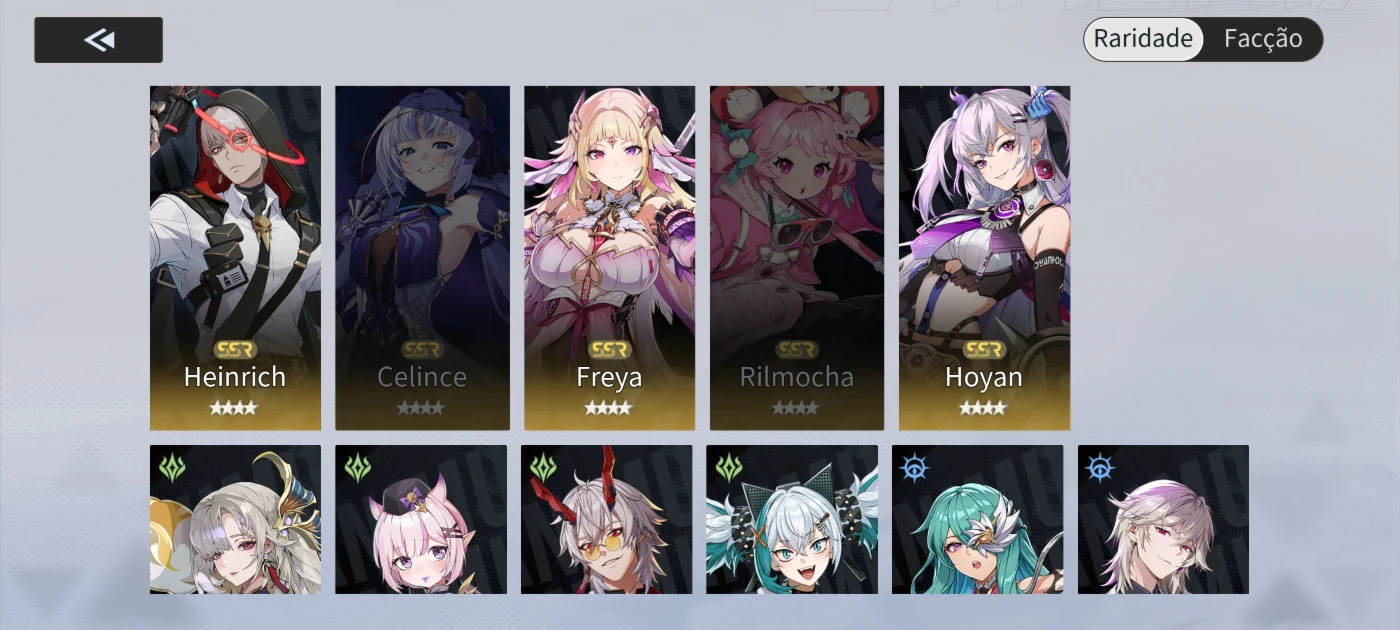Screen dimensions: 1400x630
Task: Select Freya character card
Action: [609, 258]
